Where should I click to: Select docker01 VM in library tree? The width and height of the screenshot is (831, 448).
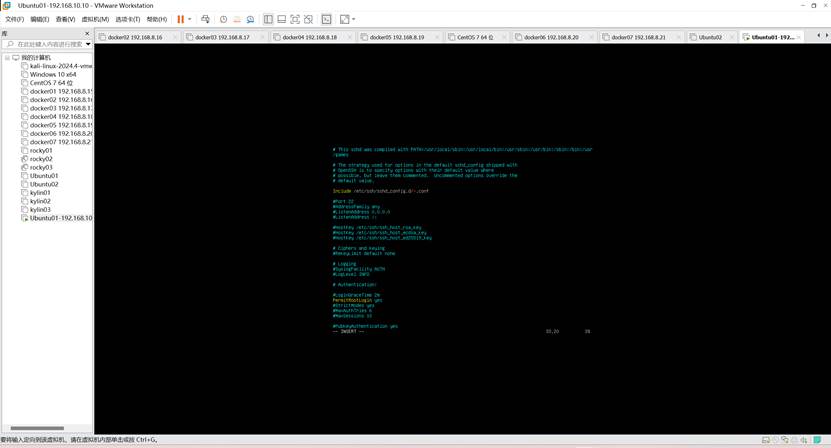[60, 91]
